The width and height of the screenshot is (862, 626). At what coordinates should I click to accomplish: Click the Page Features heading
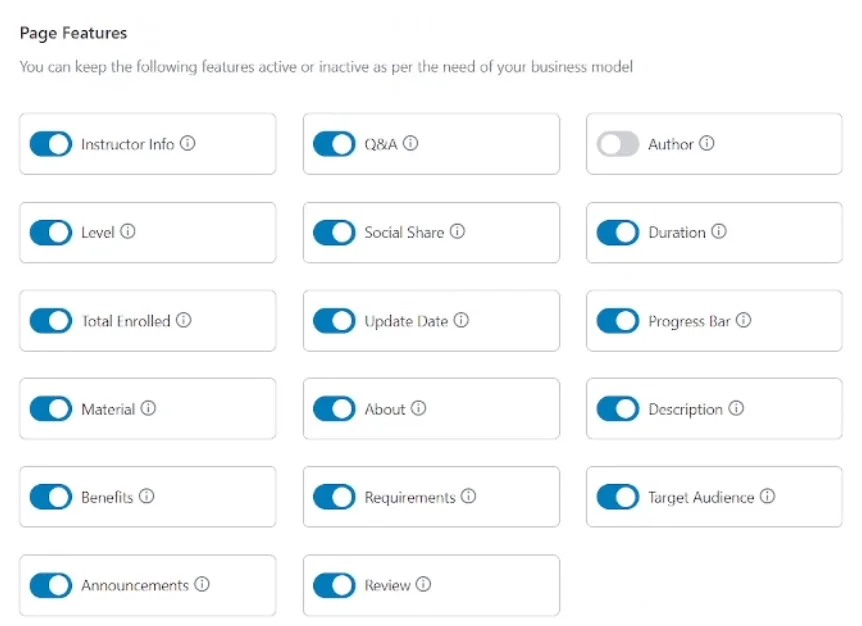[x=73, y=33]
